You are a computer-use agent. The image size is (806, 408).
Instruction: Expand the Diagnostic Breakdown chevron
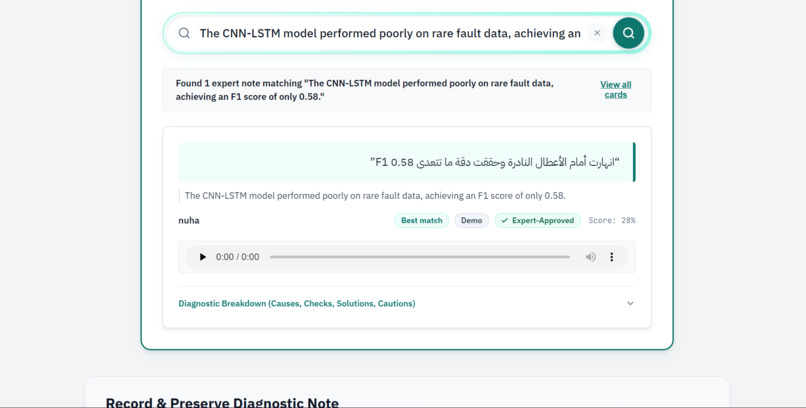pos(630,303)
